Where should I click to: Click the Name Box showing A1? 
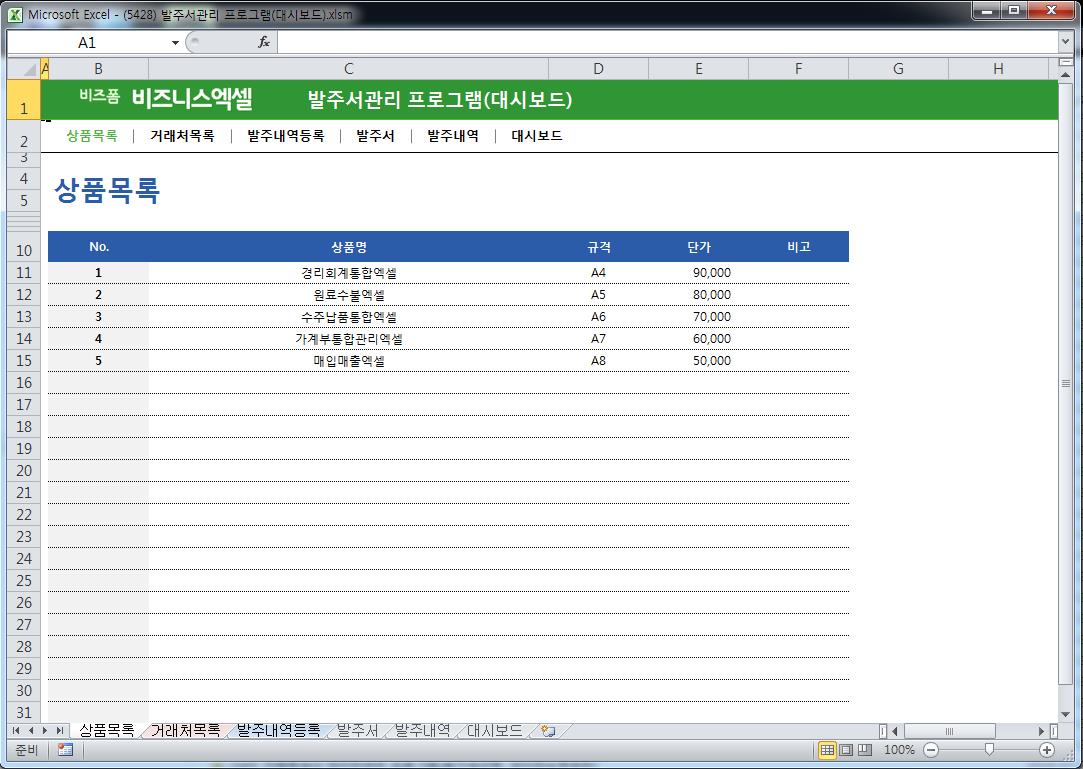(87, 43)
